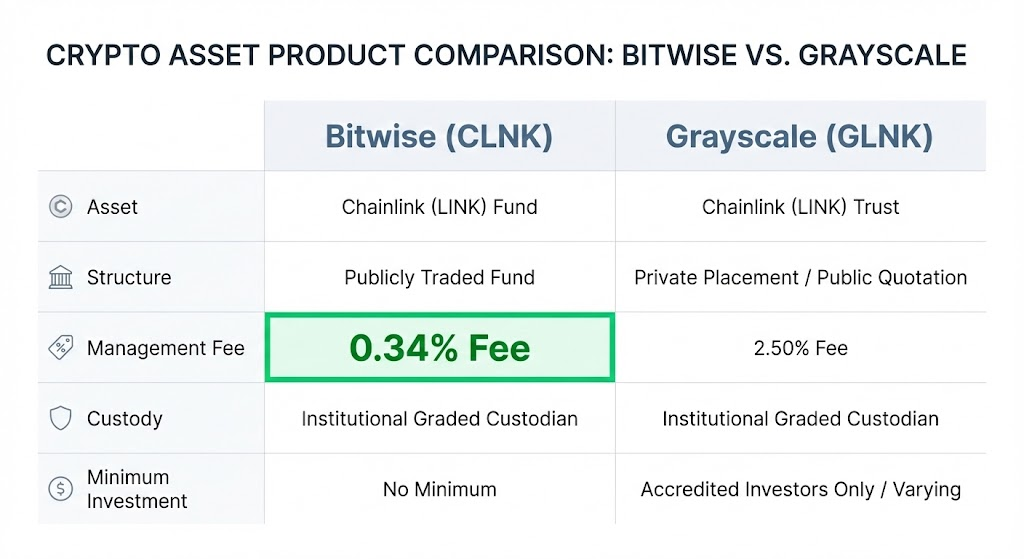This screenshot has height=559, width=1024.
Task: Click the dollar coin icon beside Minimum Investment
Action: (x=61, y=489)
